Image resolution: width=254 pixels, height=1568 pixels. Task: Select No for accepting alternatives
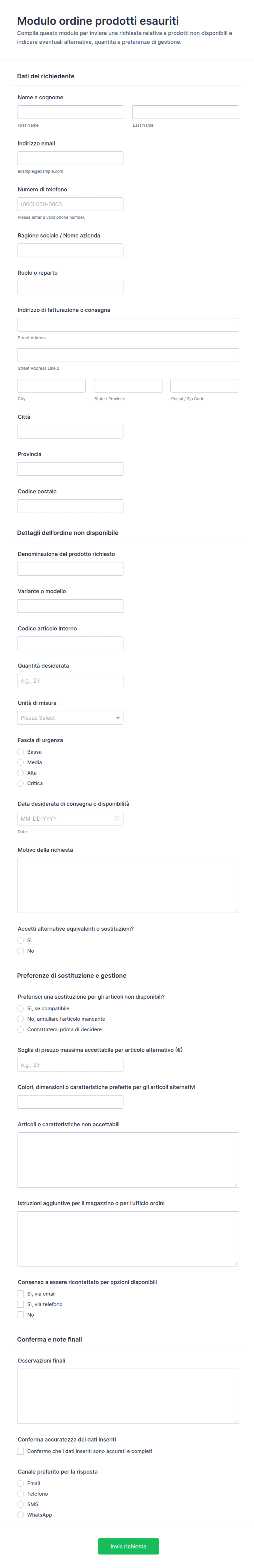click(21, 951)
